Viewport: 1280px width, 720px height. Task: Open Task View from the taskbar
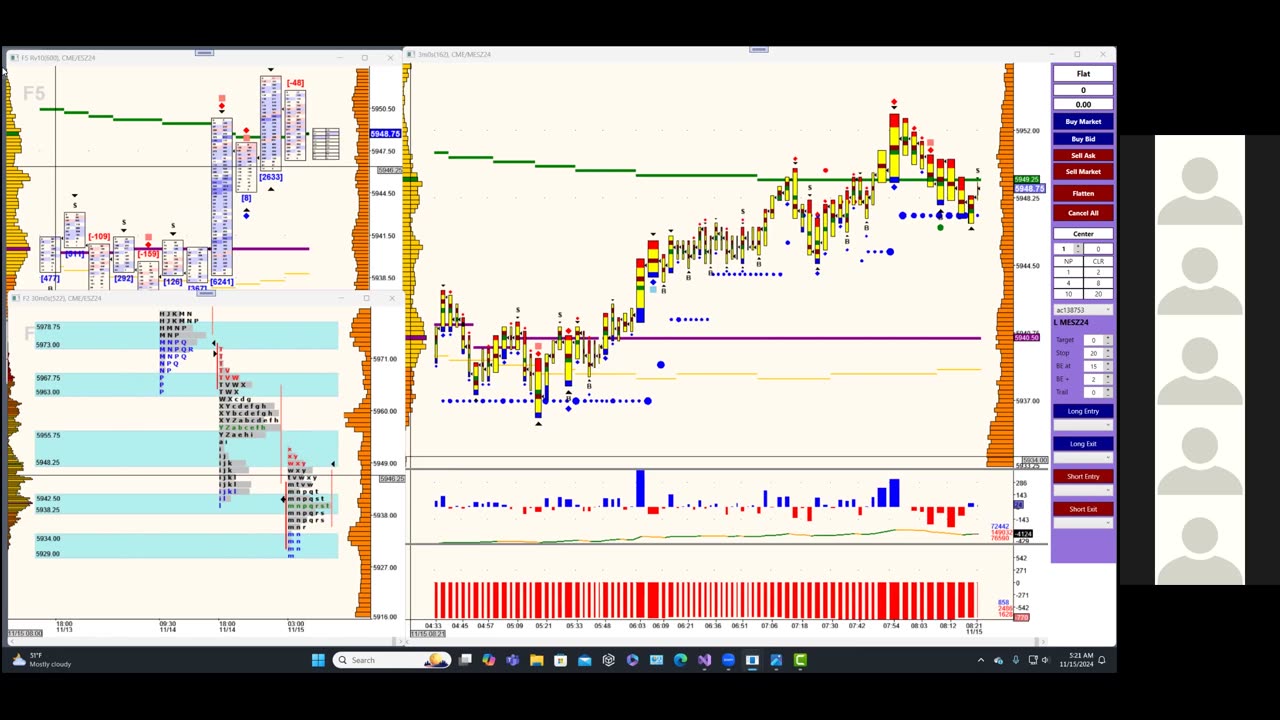pos(465,660)
